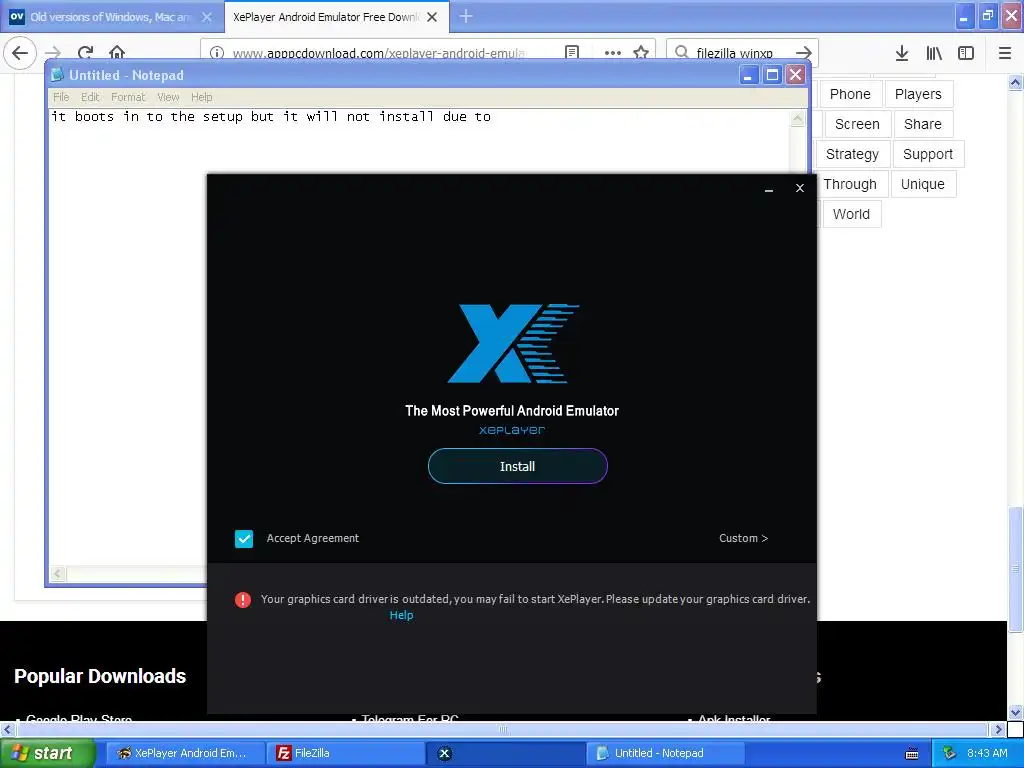Click the 8:43 AM clock
Image resolution: width=1024 pixels, height=768 pixels.
click(x=987, y=753)
